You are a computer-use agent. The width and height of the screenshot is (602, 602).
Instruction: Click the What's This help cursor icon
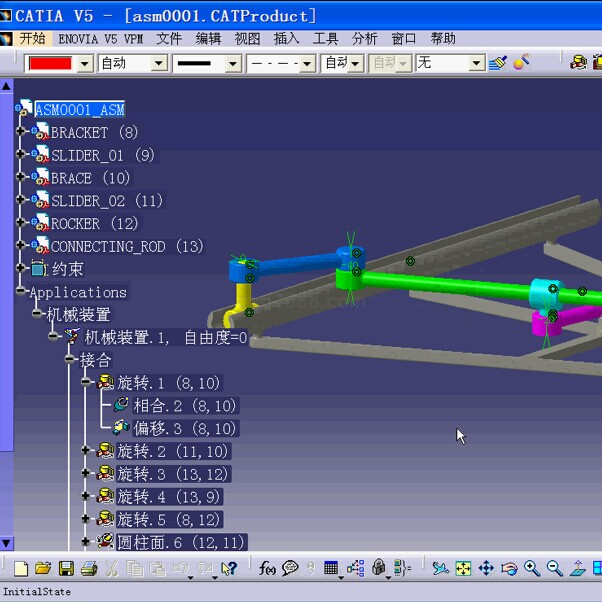pyautogui.click(x=229, y=569)
